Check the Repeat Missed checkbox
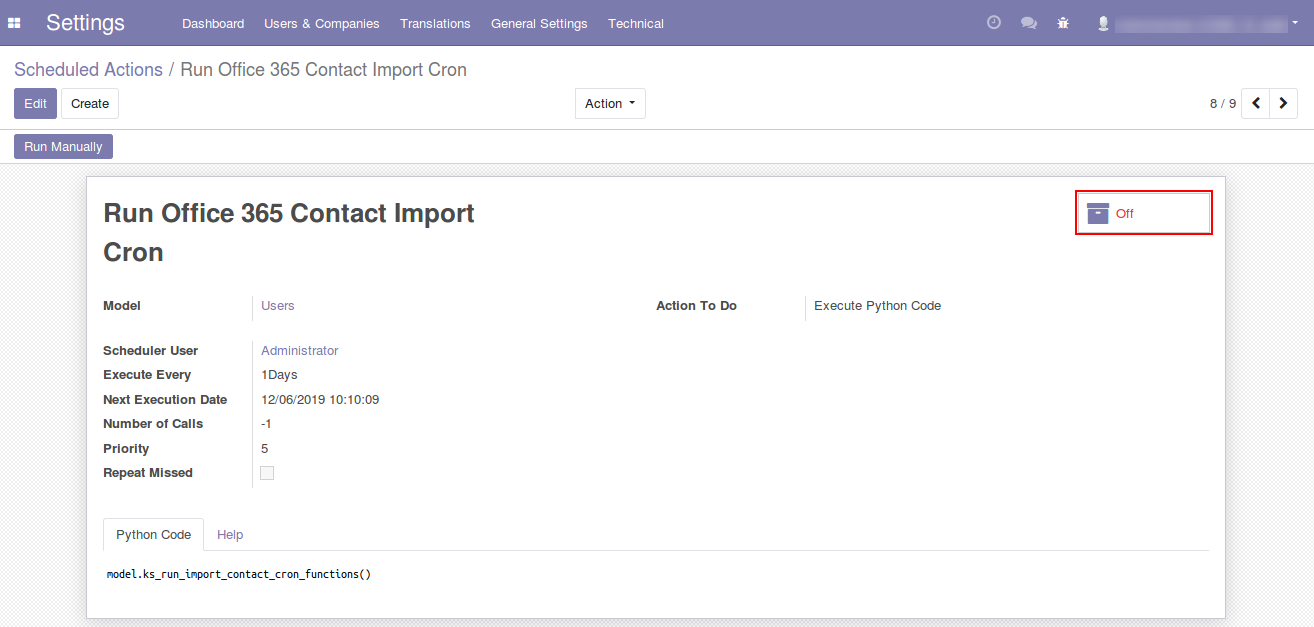 point(267,473)
